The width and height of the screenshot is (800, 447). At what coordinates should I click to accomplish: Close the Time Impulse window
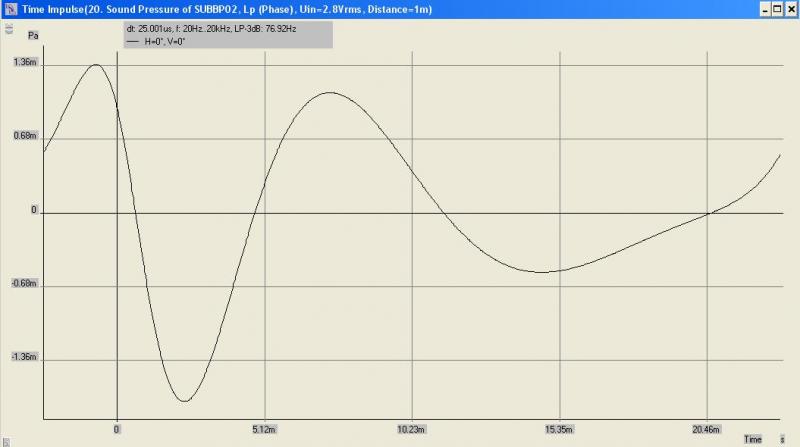pyautogui.click(x=790, y=9)
